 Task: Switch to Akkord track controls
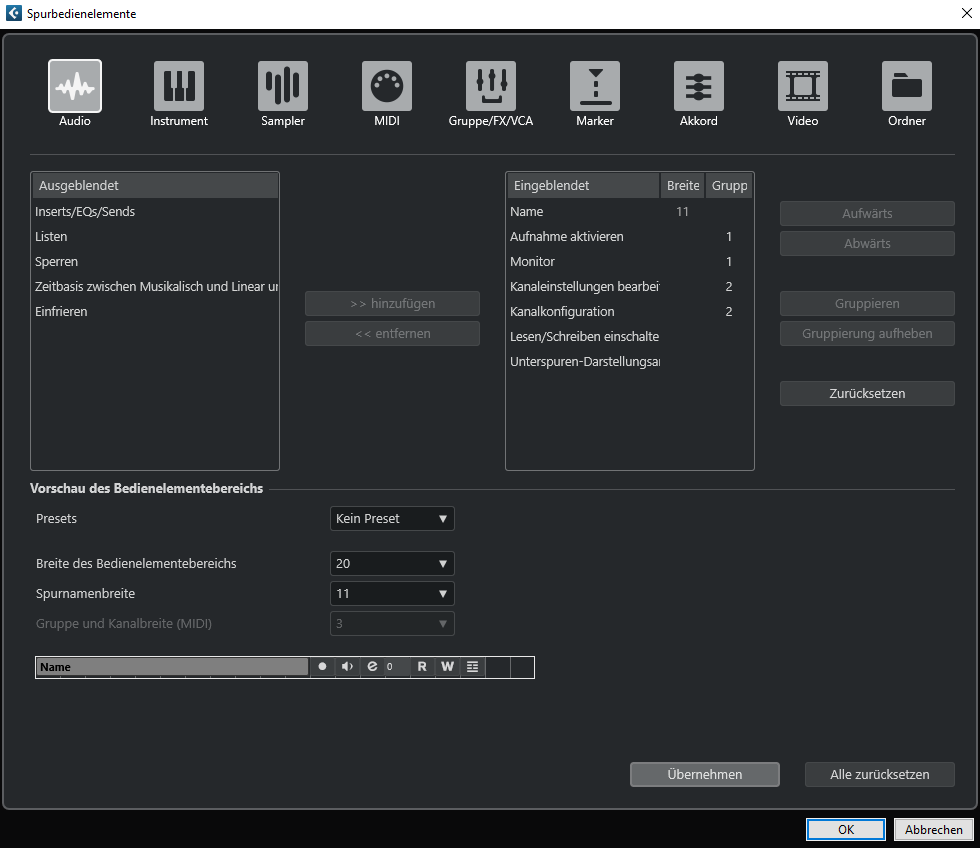point(699,87)
